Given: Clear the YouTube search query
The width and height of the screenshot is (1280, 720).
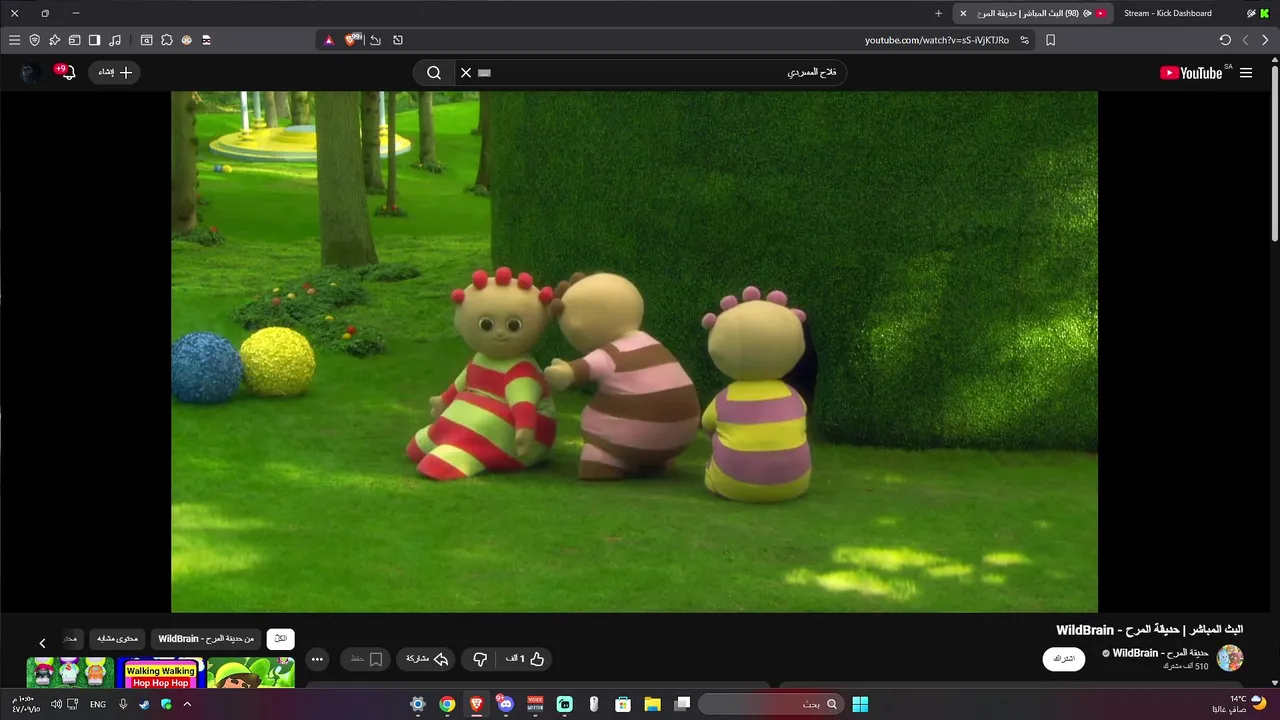Looking at the screenshot, I should pyautogui.click(x=465, y=72).
